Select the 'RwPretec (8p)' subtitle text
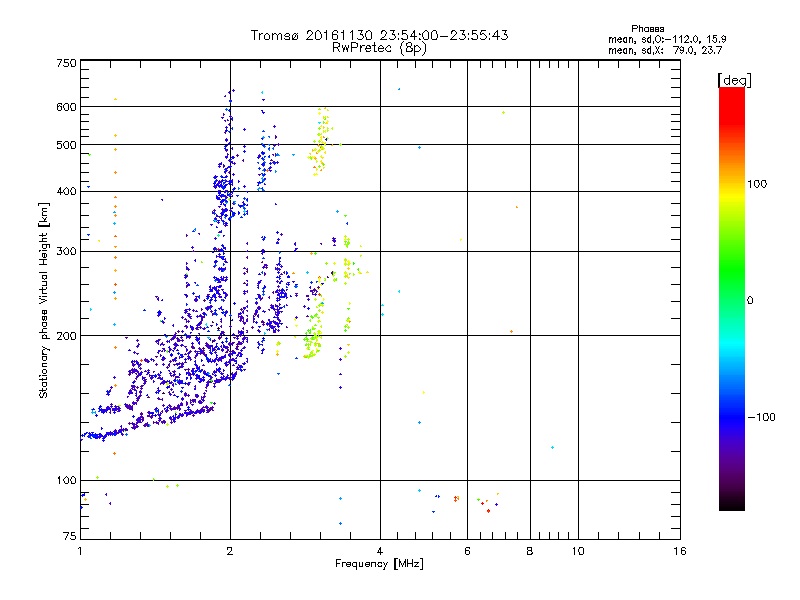Viewport: 800px width, 600px height. pyautogui.click(x=379, y=48)
